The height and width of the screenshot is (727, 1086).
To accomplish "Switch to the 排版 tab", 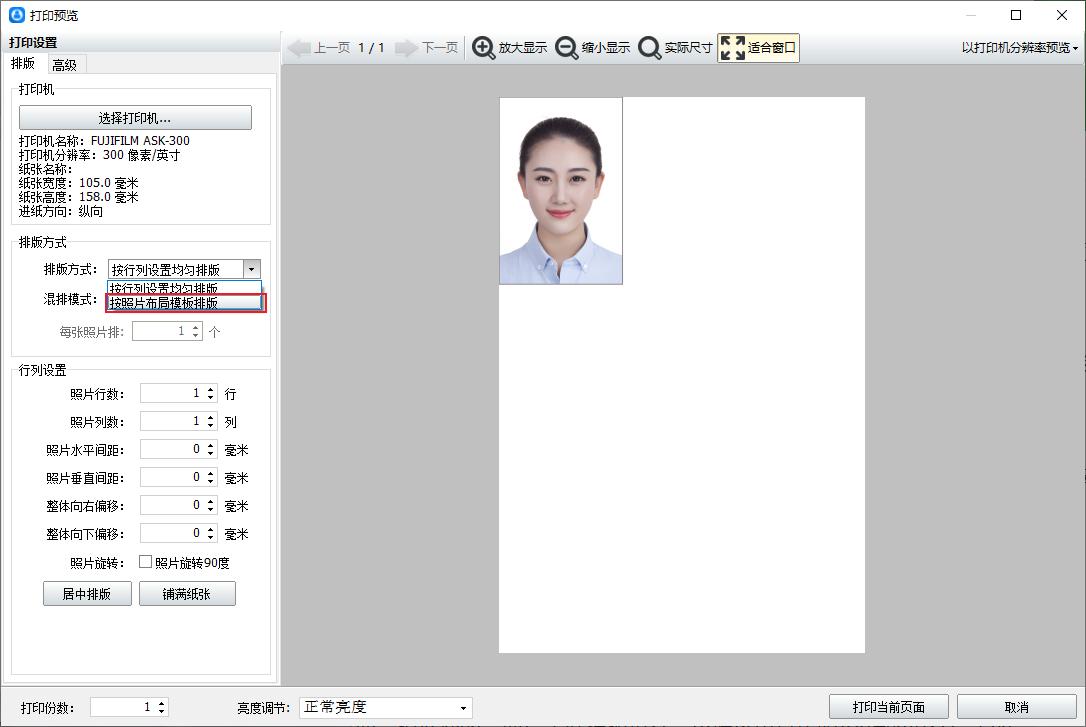I will pos(23,64).
